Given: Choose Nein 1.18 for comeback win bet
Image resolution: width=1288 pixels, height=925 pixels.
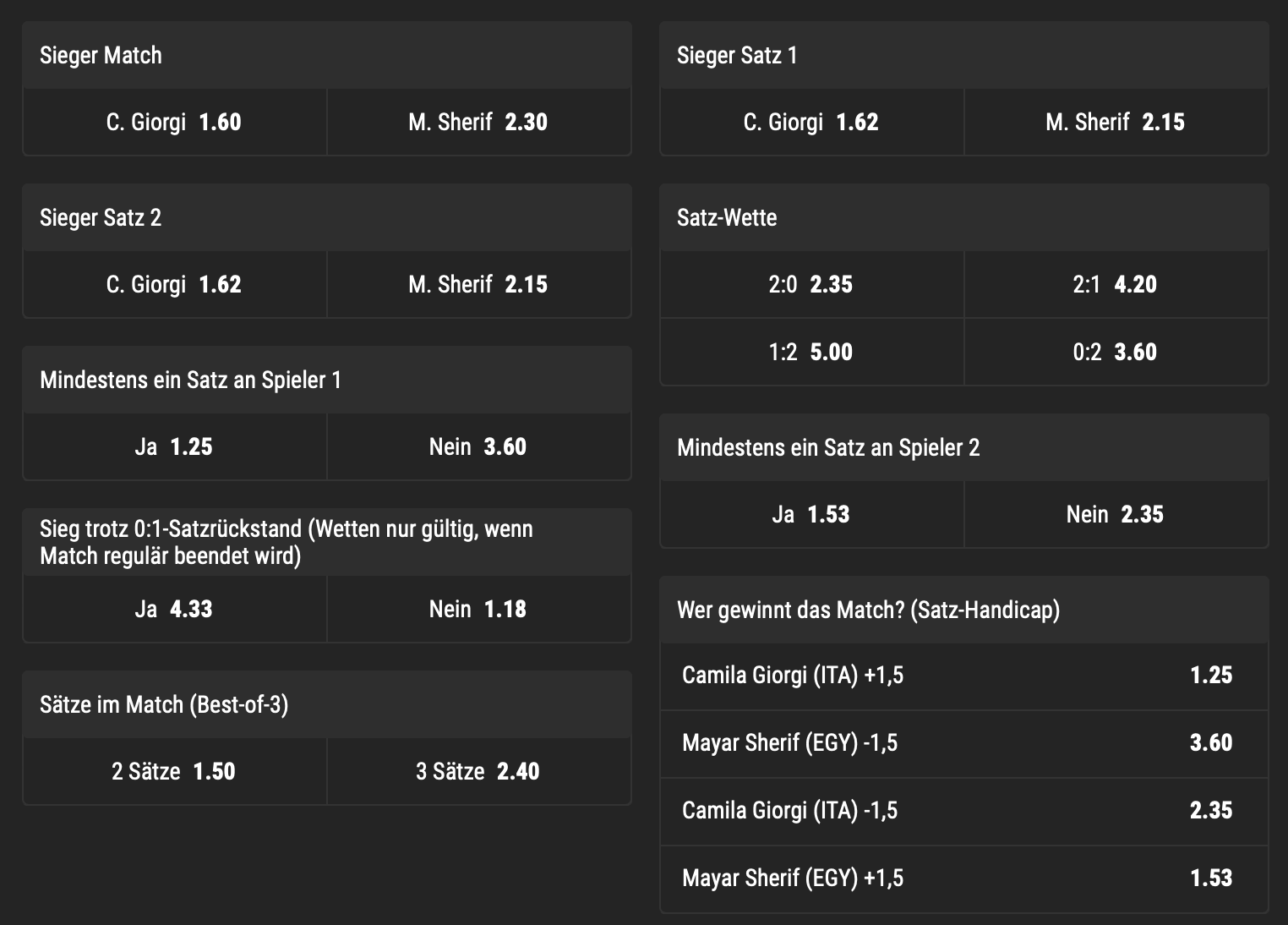Looking at the screenshot, I should (479, 609).
